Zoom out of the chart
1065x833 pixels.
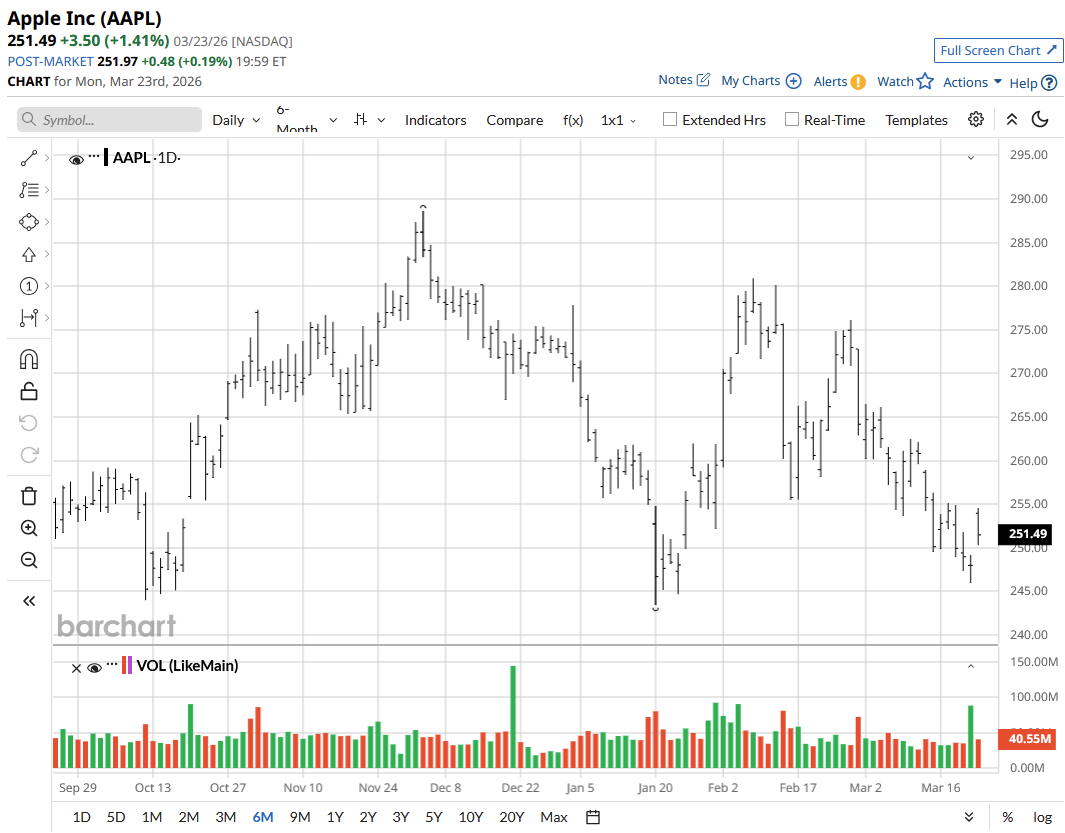coord(29,560)
